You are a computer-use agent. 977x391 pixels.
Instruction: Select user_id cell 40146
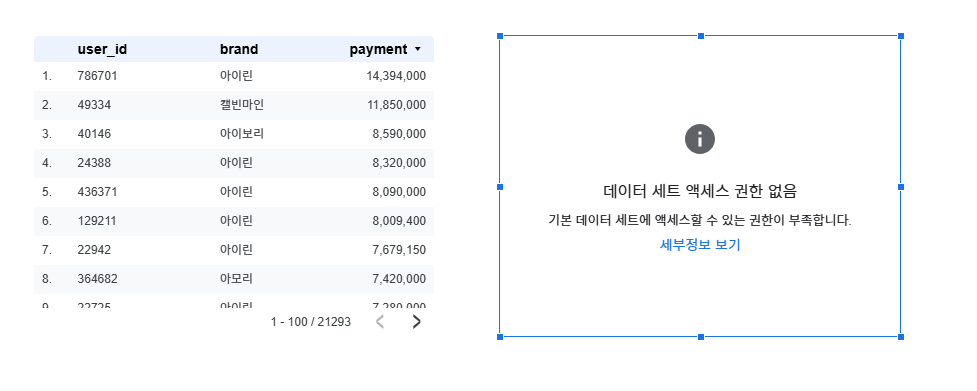click(x=94, y=134)
